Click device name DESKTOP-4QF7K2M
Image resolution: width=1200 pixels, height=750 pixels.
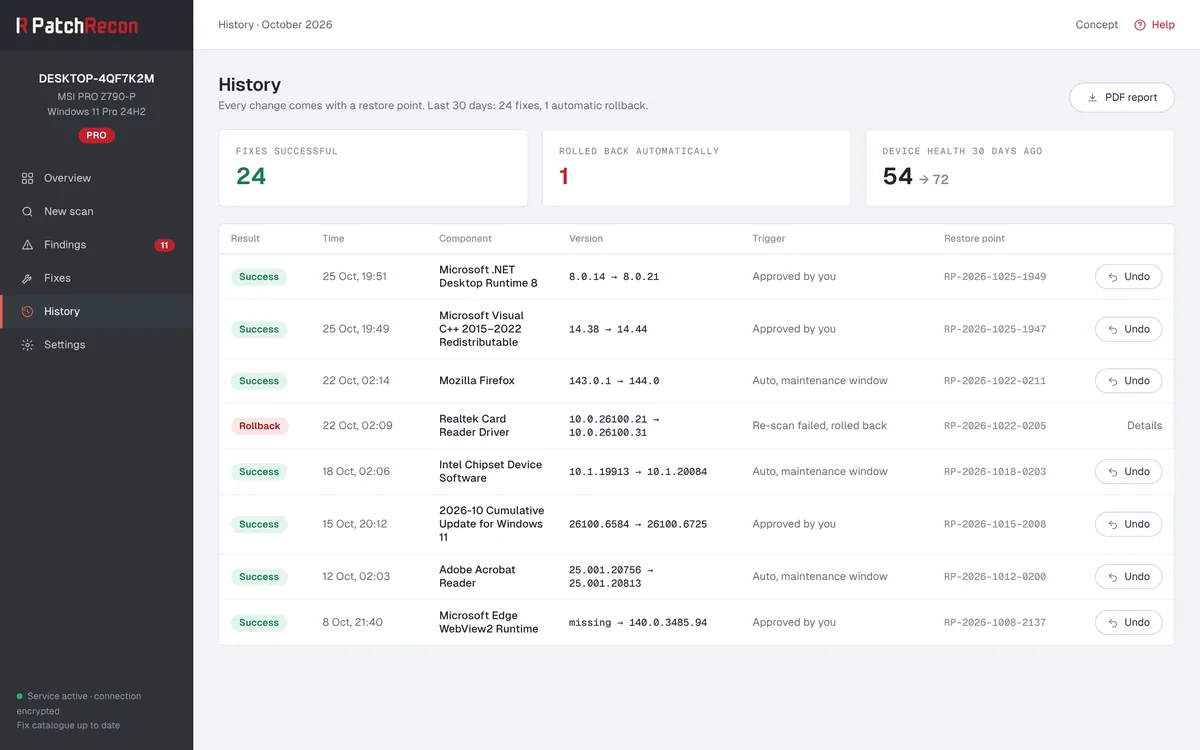(x=96, y=78)
